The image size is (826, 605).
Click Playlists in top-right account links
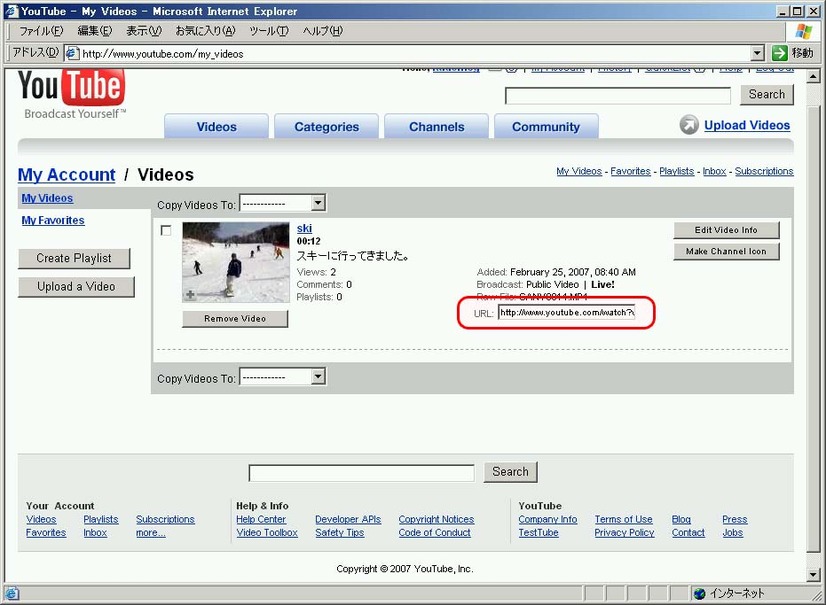click(x=676, y=171)
